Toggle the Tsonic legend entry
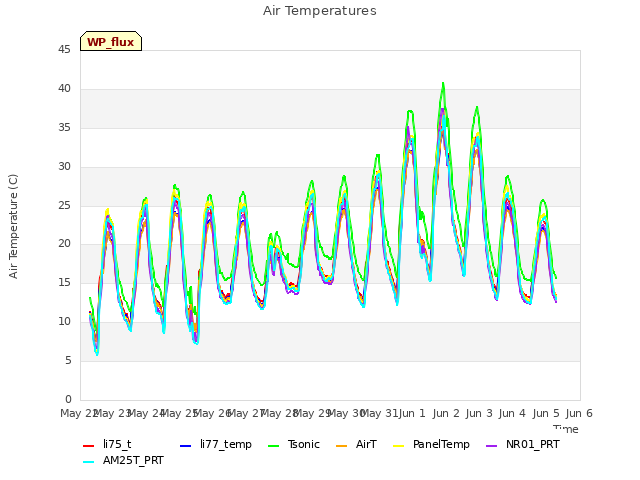The height and width of the screenshot is (480, 640). (x=294, y=444)
